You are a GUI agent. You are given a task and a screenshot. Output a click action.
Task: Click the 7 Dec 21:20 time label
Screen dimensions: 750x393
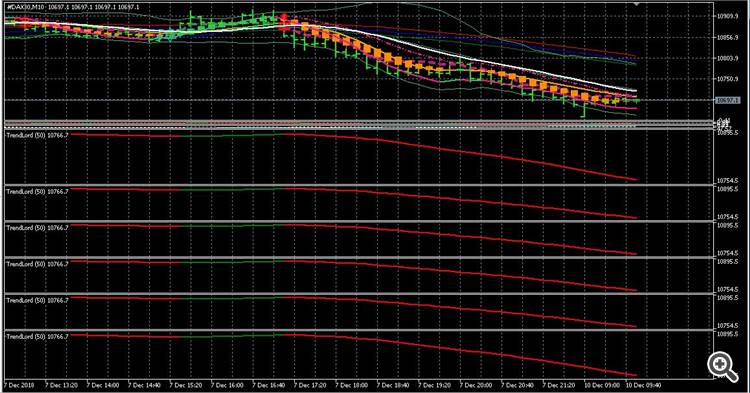coord(559,385)
